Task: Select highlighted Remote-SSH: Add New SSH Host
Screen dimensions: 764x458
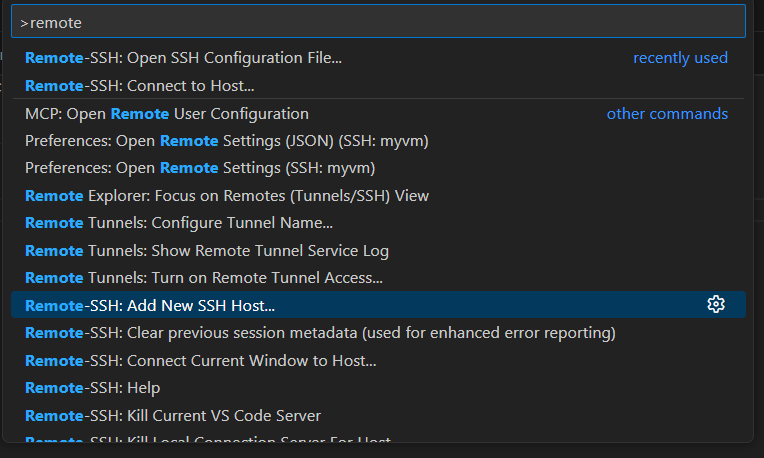Action: (x=150, y=305)
